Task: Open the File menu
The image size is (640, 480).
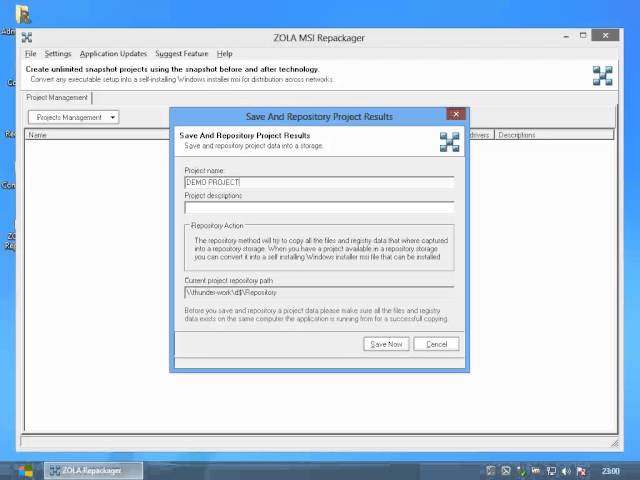Action: pyautogui.click(x=30, y=53)
